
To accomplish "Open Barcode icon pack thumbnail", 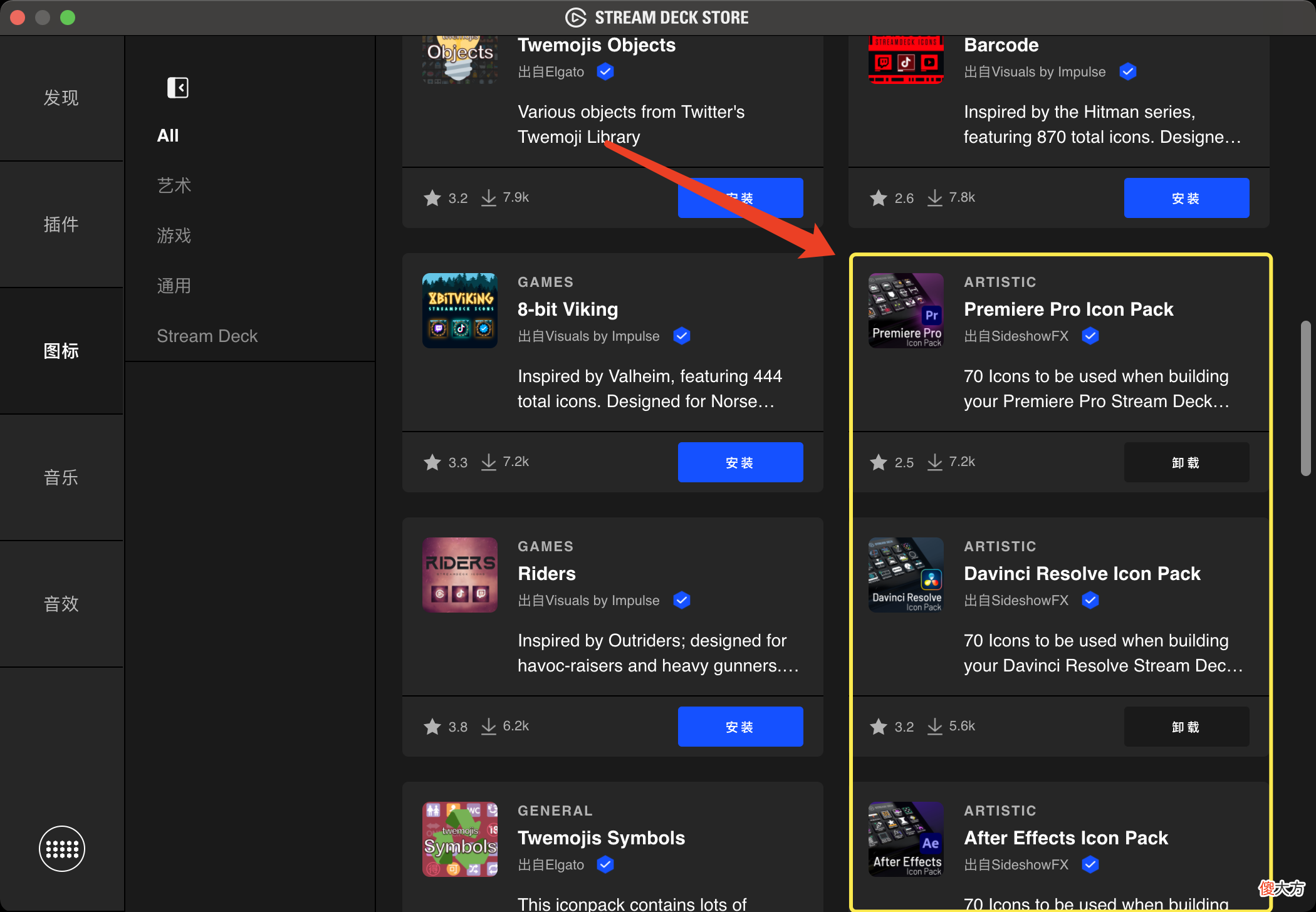I will point(906,60).
